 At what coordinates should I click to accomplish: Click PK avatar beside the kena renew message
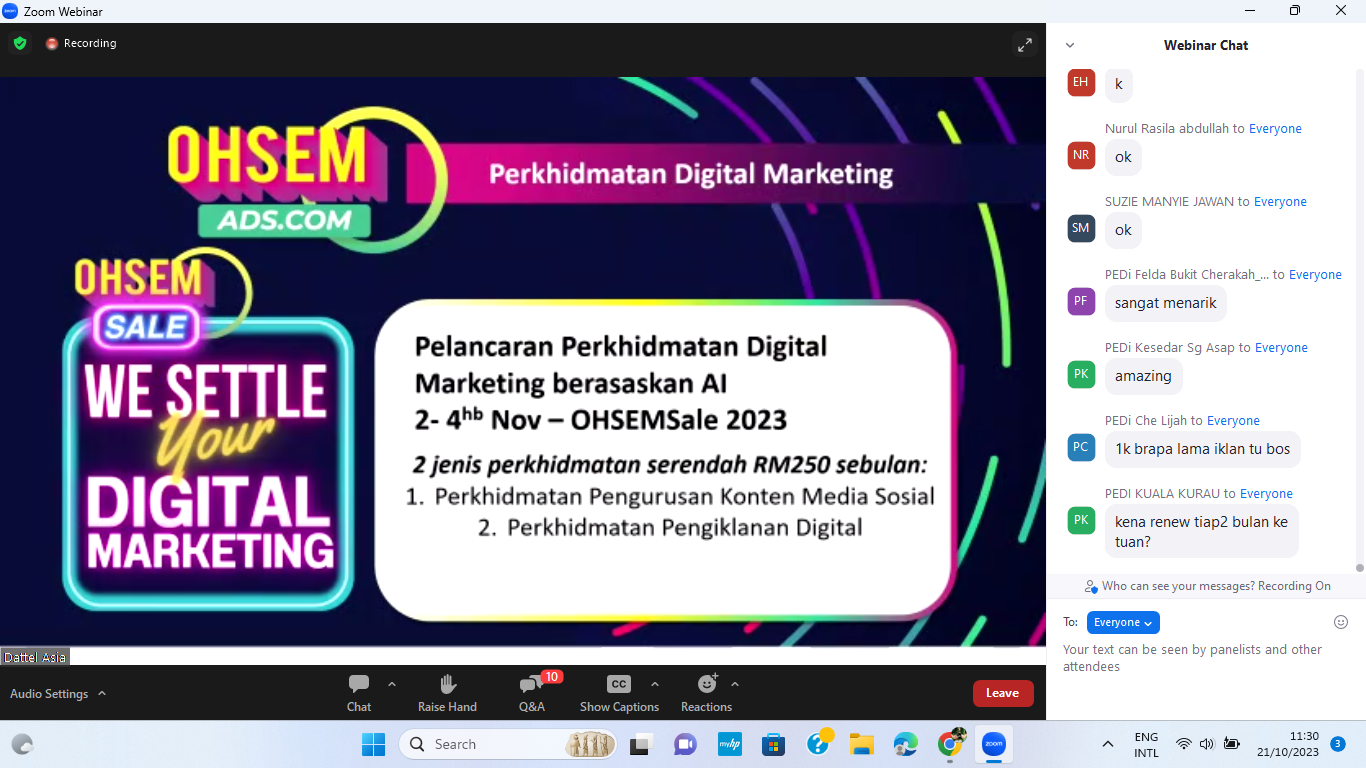click(1081, 520)
